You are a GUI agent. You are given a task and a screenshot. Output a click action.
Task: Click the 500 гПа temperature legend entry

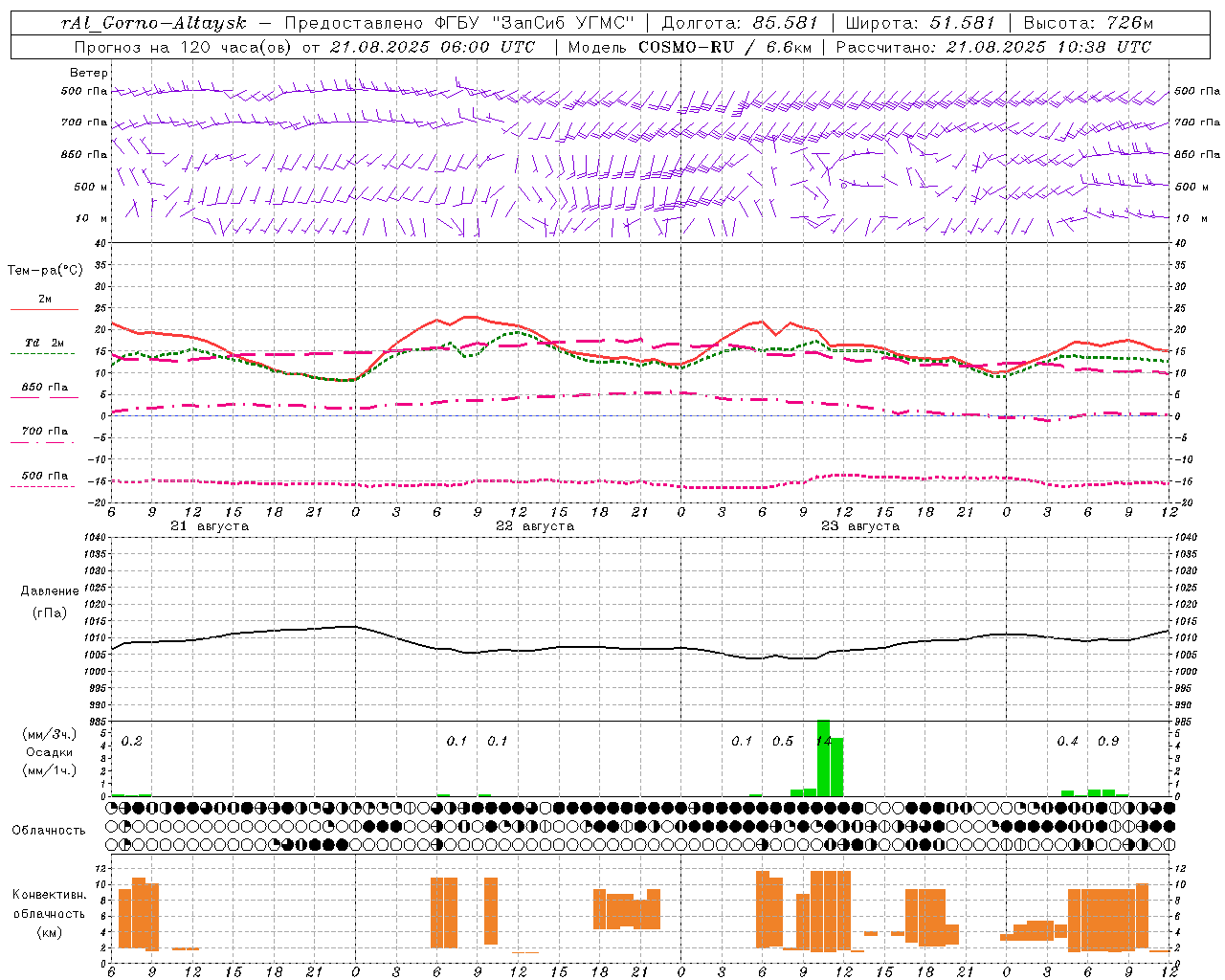pyautogui.click(x=45, y=476)
